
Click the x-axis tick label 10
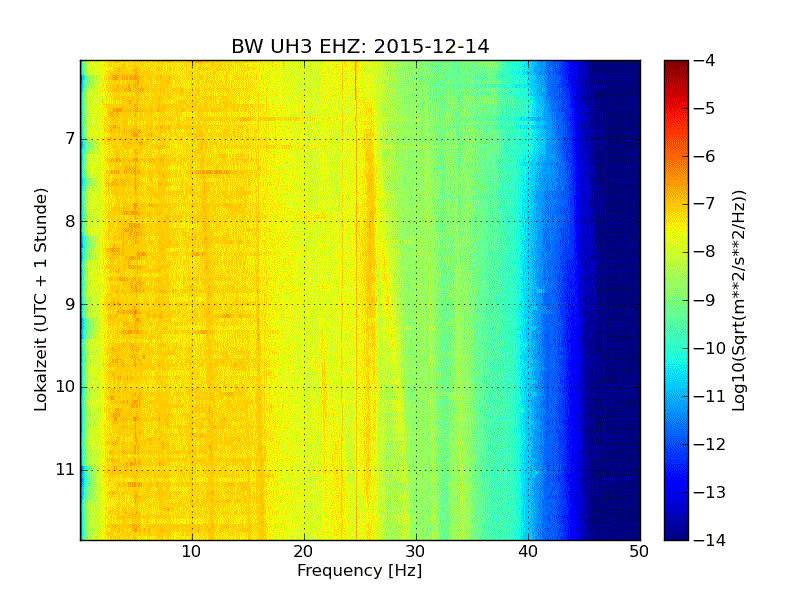[x=191, y=552]
